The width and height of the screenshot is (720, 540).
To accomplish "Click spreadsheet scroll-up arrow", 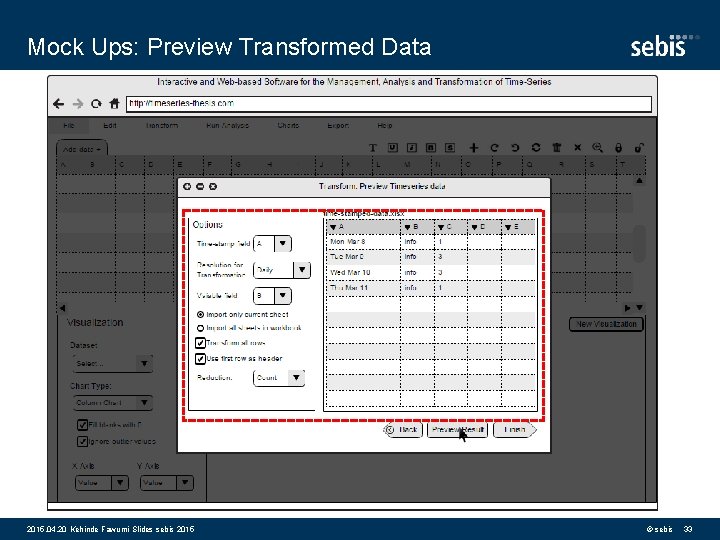I will pos(639,181).
